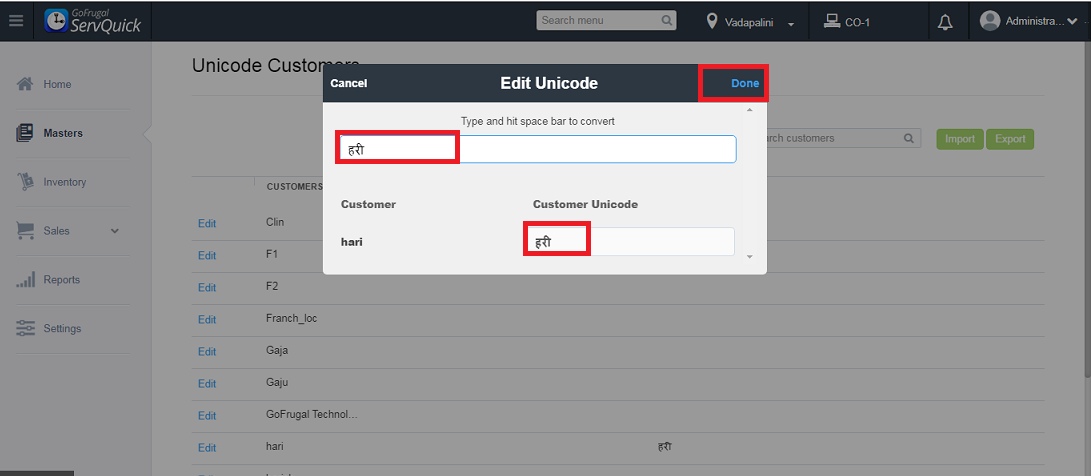Image resolution: width=1091 pixels, height=476 pixels.
Task: Cancel the Edit Unicode dialog
Action: tap(349, 83)
